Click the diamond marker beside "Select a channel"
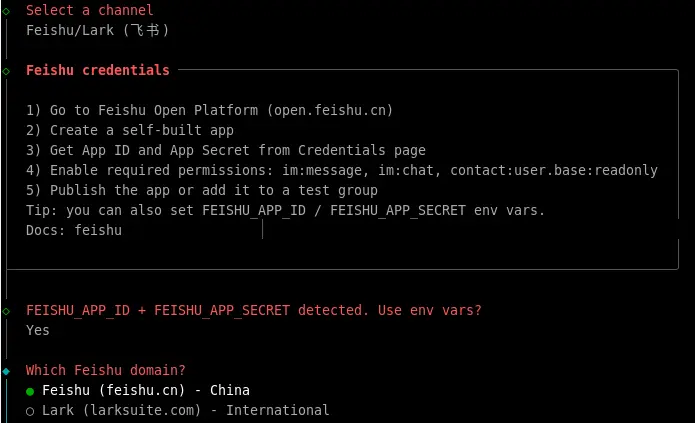695x423 pixels. (6, 10)
